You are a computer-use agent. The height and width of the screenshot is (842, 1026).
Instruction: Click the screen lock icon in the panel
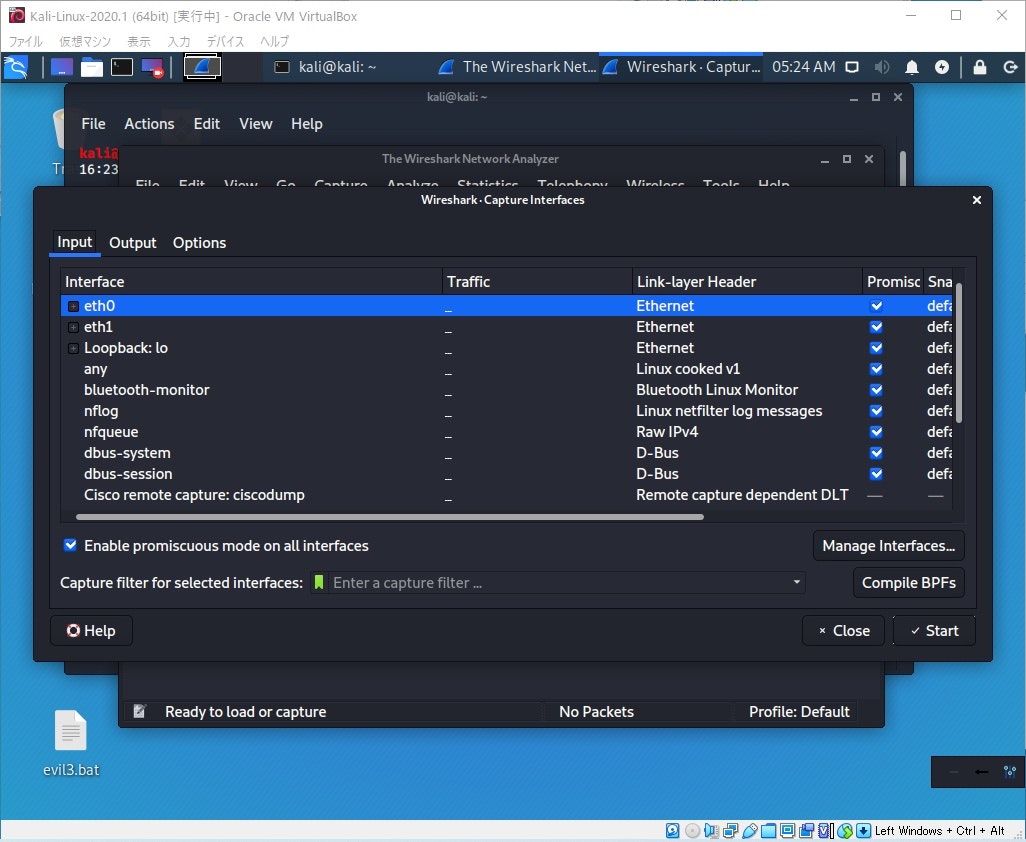coord(980,67)
